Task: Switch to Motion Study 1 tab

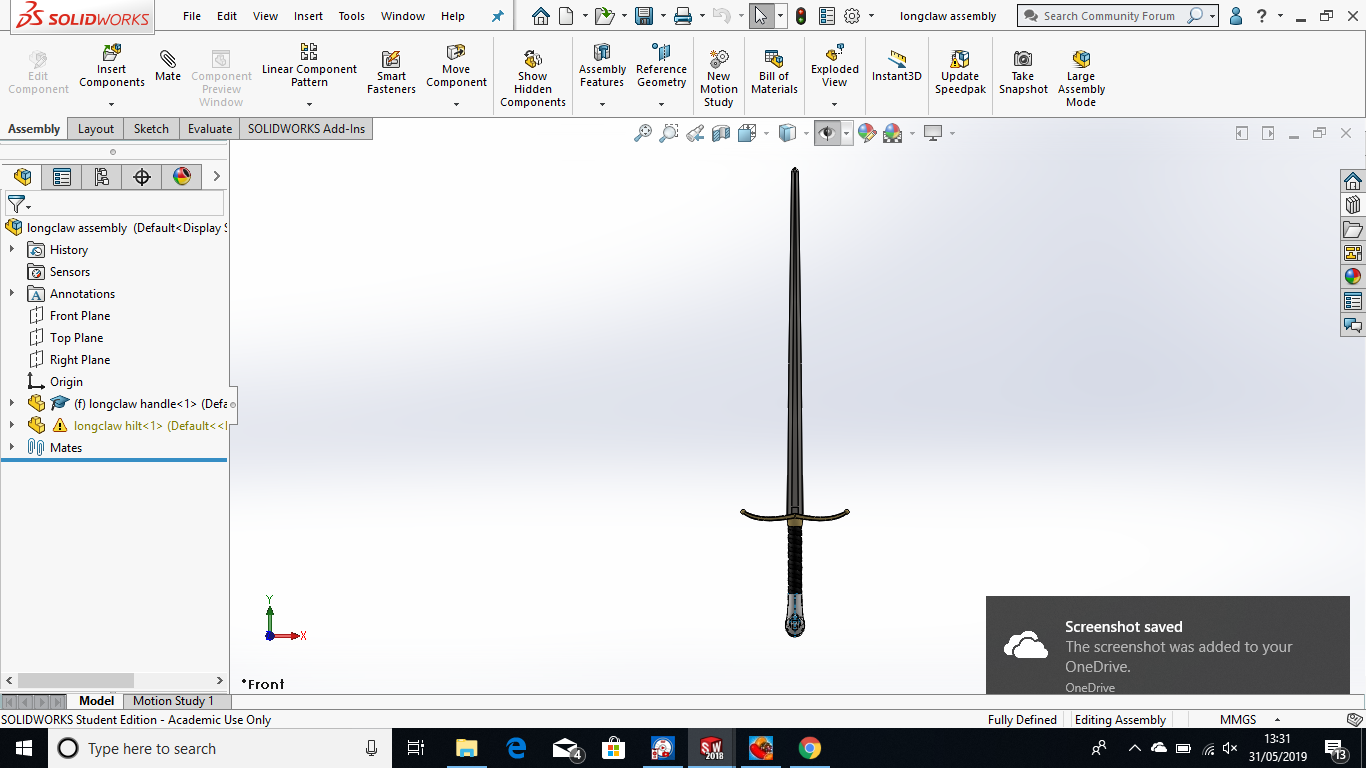Action: pos(173,701)
